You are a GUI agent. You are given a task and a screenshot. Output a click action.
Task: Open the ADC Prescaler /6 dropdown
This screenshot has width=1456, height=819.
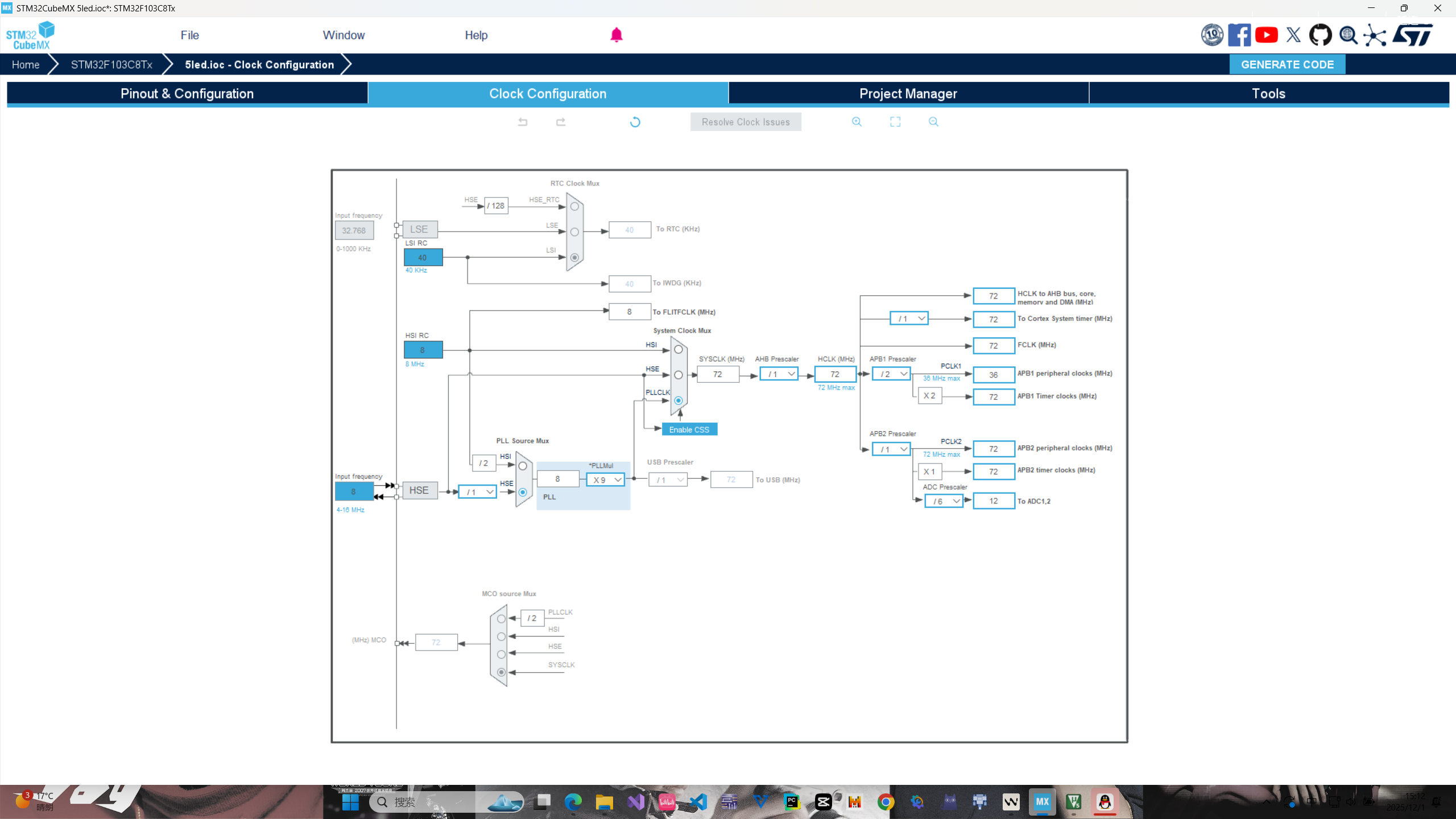(x=945, y=501)
